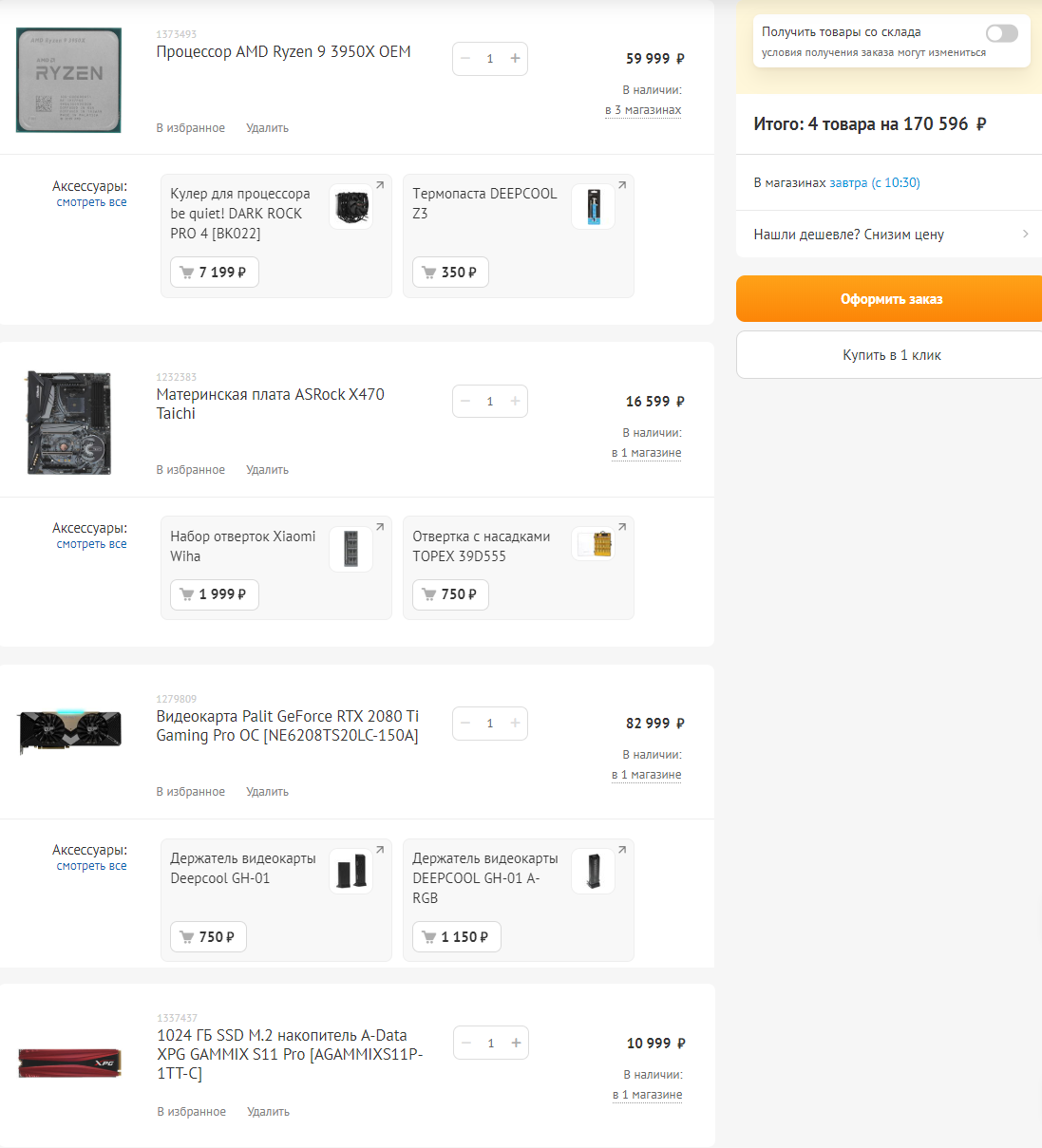Click the orange 'Оформить заказ' button
The width and height of the screenshot is (1042, 1148).
coord(890,299)
